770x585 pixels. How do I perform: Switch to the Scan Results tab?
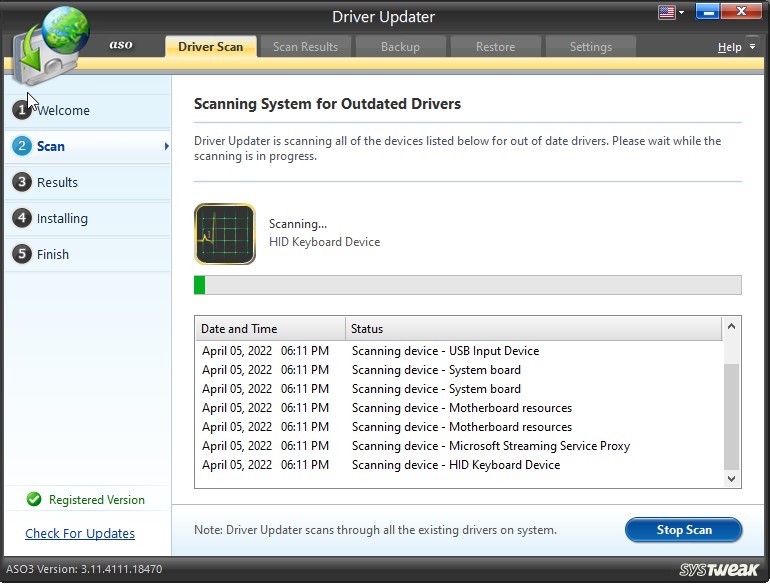[305, 47]
